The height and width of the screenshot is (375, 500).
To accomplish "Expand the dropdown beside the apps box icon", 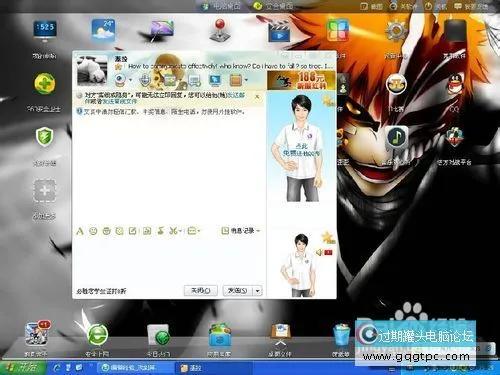I will pos(246,80).
